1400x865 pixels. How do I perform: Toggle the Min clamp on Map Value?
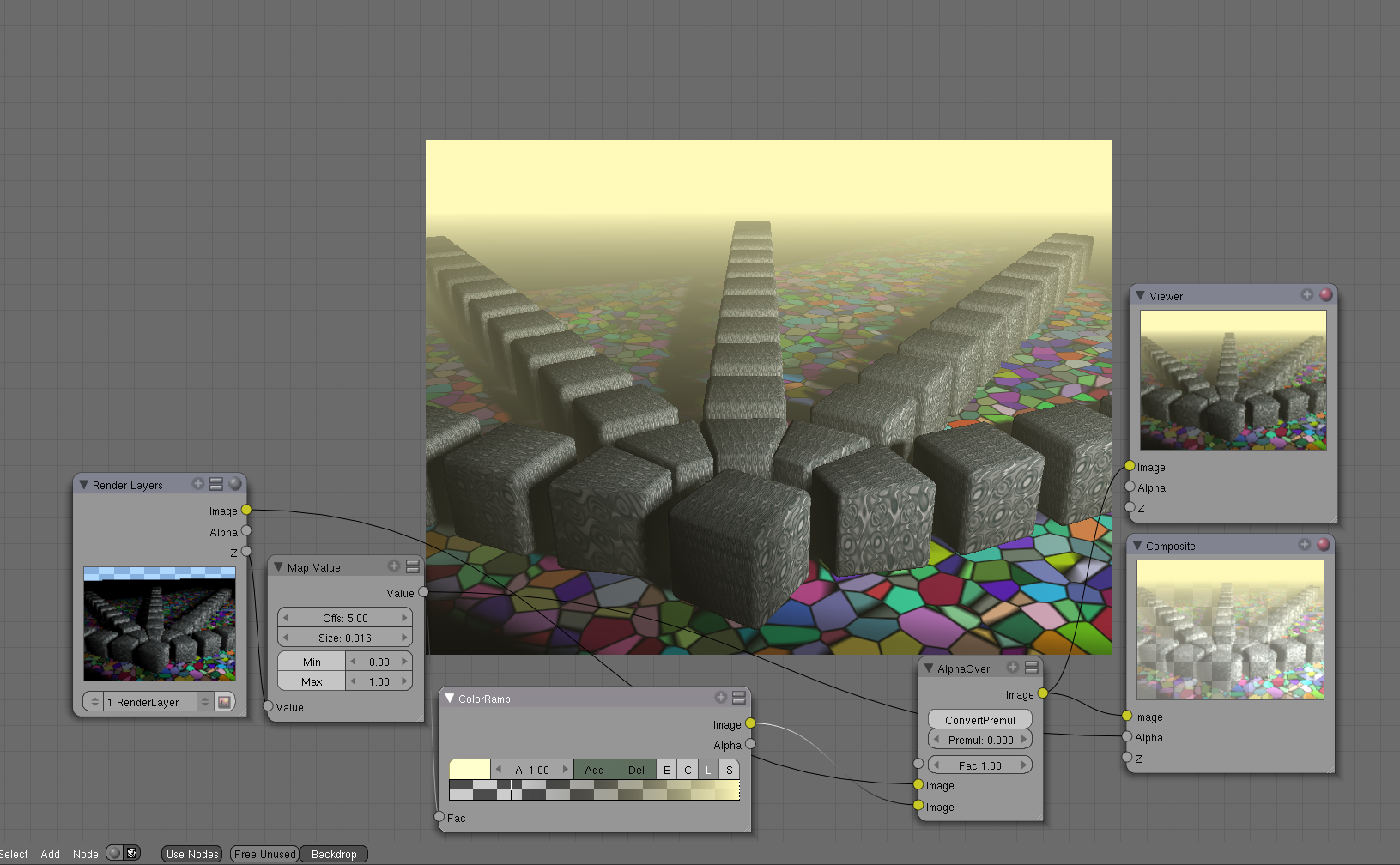[x=312, y=662]
